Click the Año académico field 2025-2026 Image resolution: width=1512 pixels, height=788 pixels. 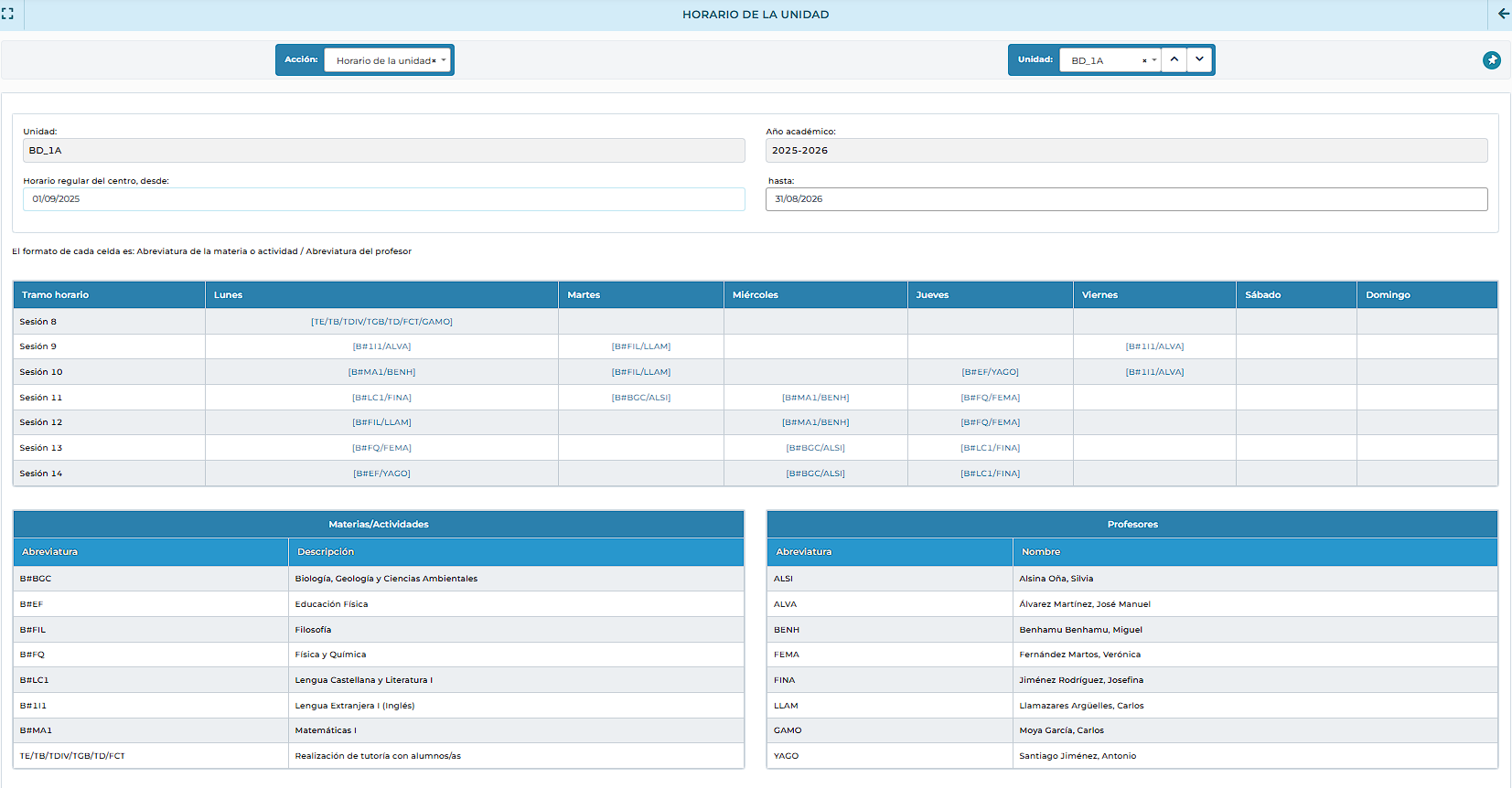coord(1126,151)
